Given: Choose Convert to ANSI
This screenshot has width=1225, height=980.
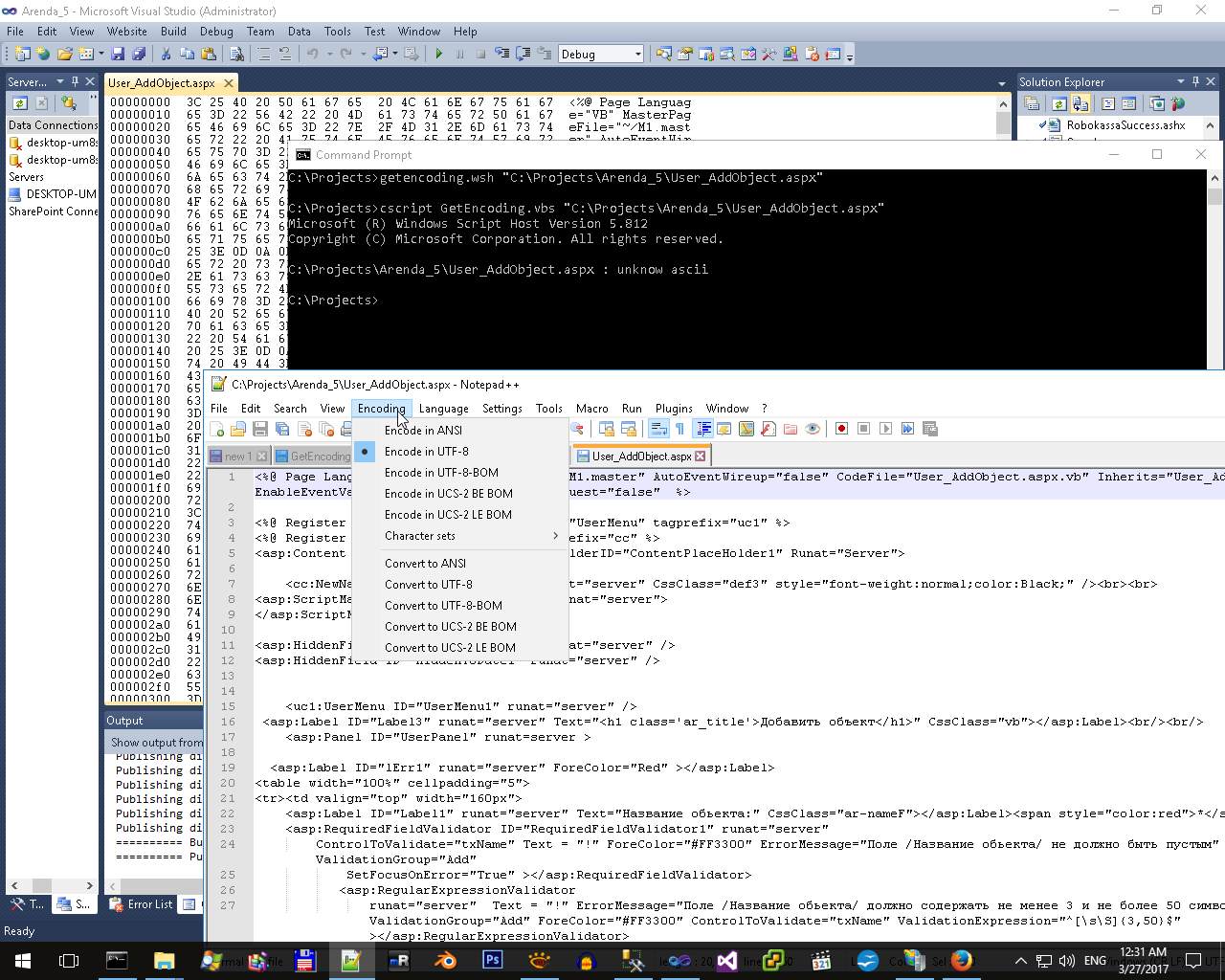Looking at the screenshot, I should coord(425,564).
